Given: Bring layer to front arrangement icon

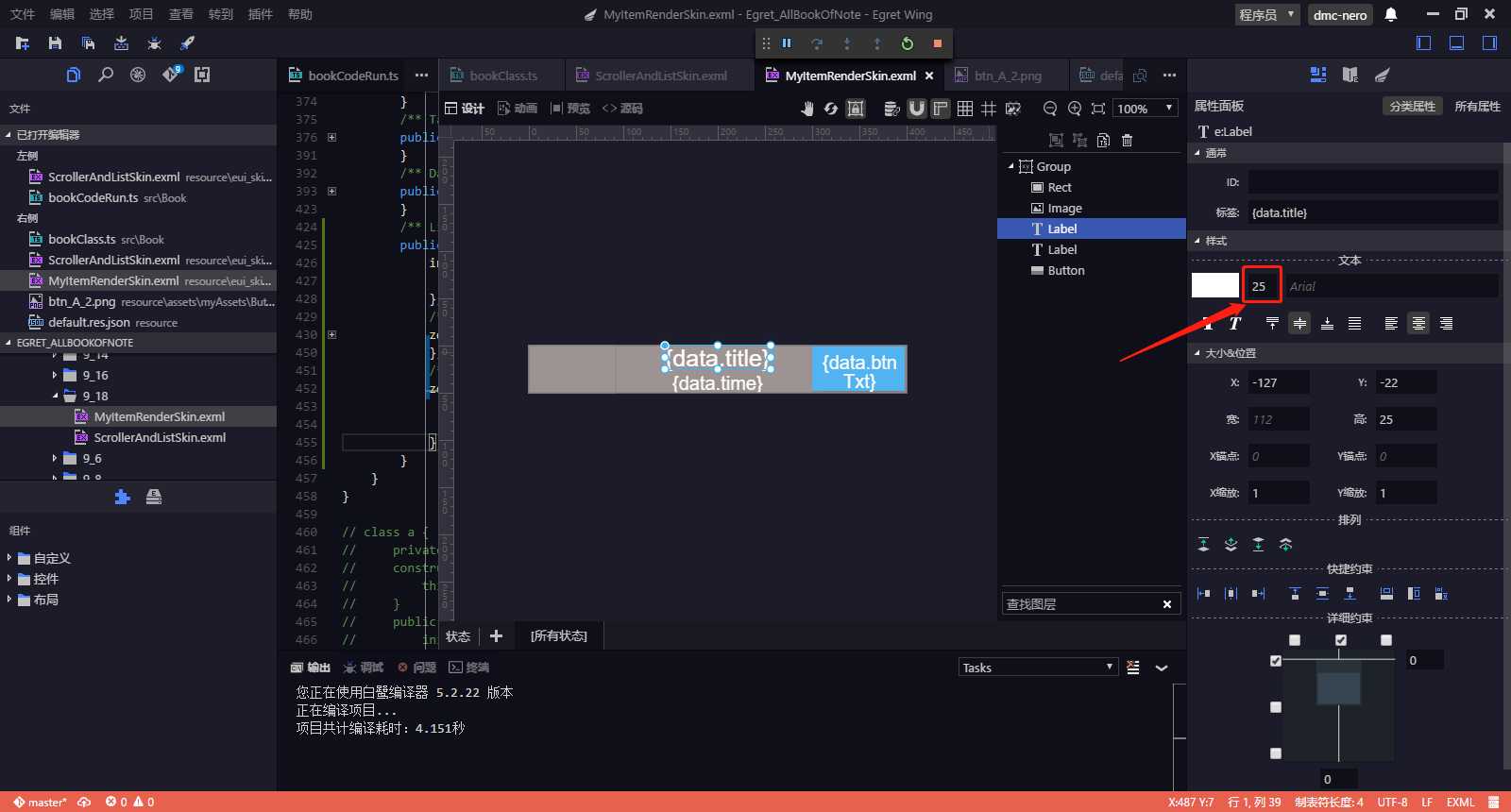Looking at the screenshot, I should point(1203,545).
